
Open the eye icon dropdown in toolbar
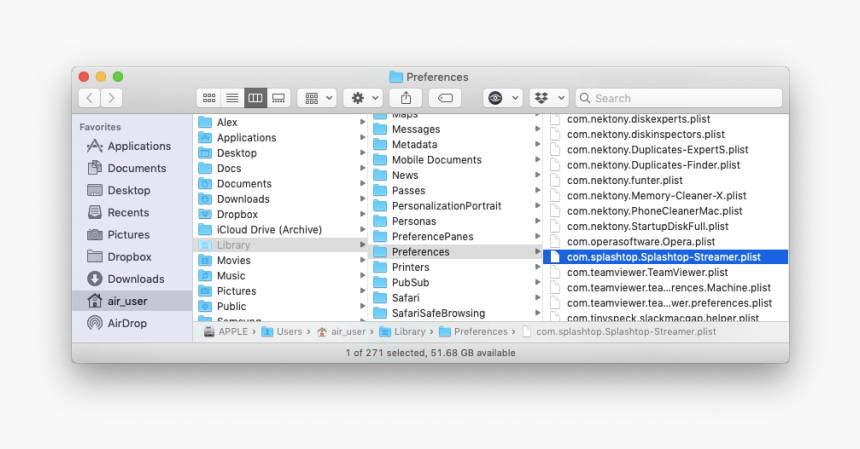[503, 98]
